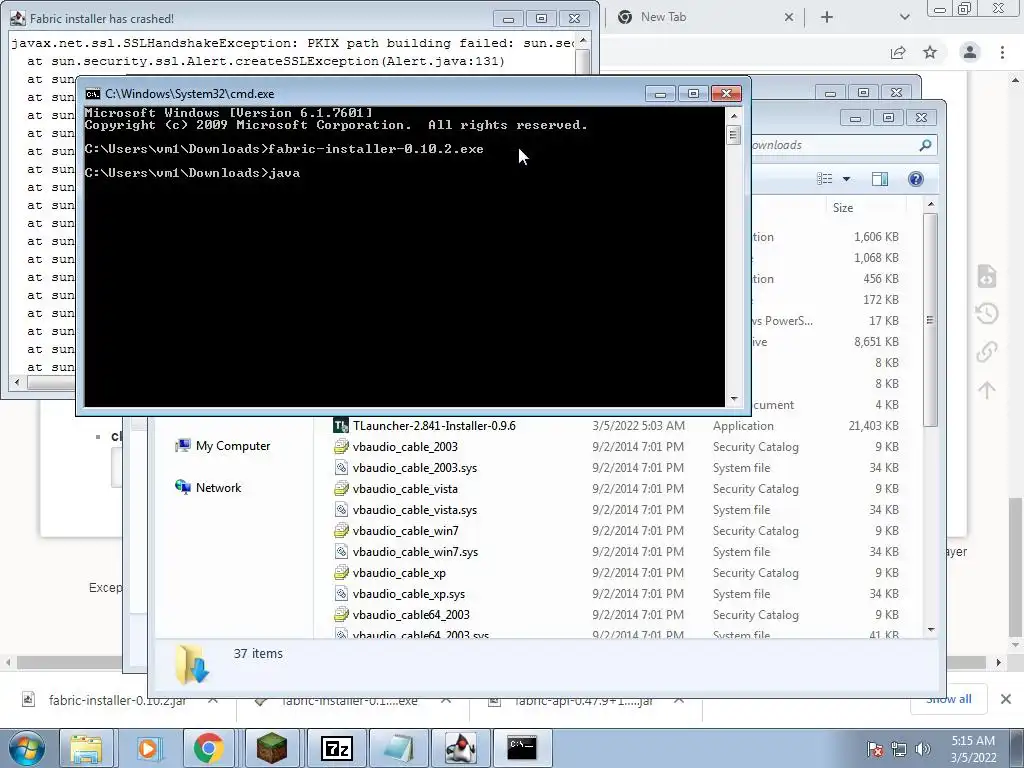Switch to Chrome from taskbar
Screen dimensions: 1024x768
[209, 748]
